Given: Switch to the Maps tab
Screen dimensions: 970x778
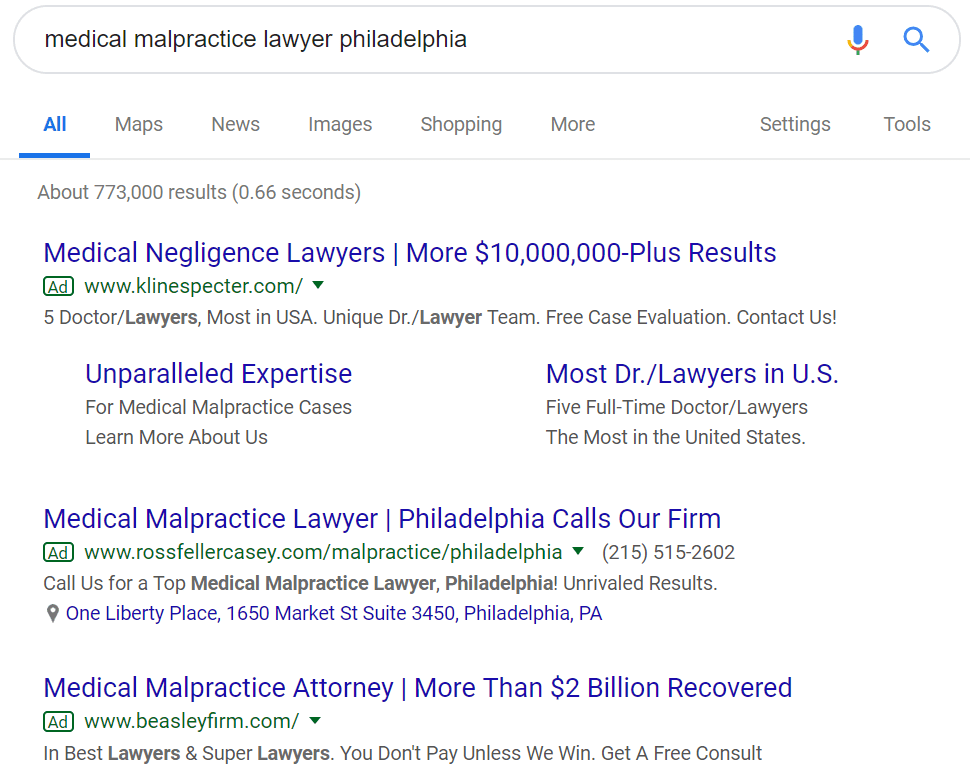Looking at the screenshot, I should [139, 124].
